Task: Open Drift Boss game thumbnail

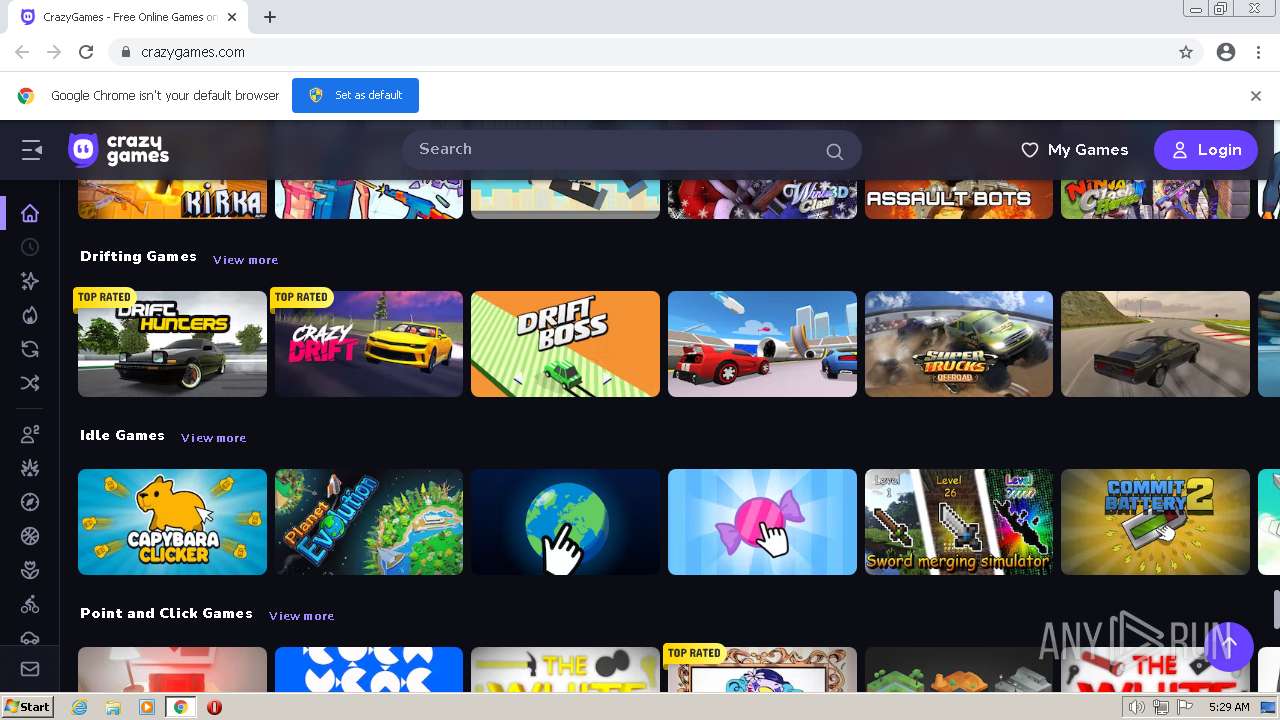Action: 565,344
